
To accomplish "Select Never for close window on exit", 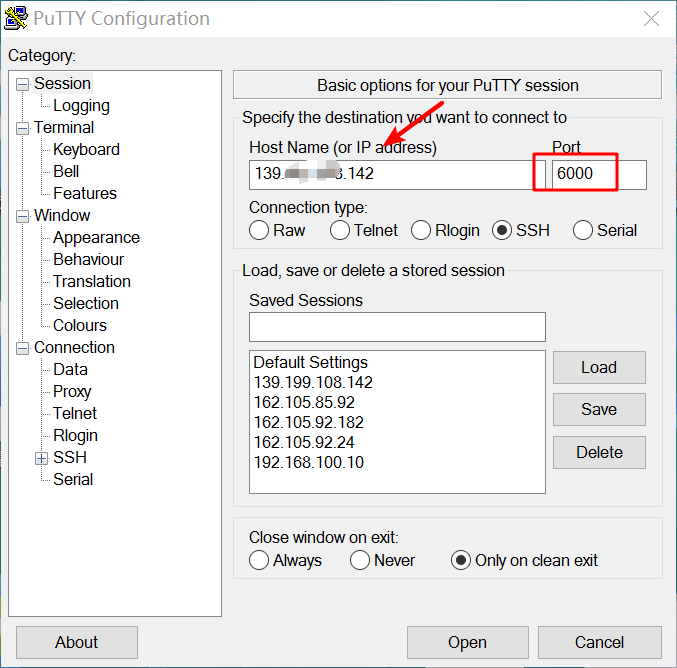I will click(360, 561).
